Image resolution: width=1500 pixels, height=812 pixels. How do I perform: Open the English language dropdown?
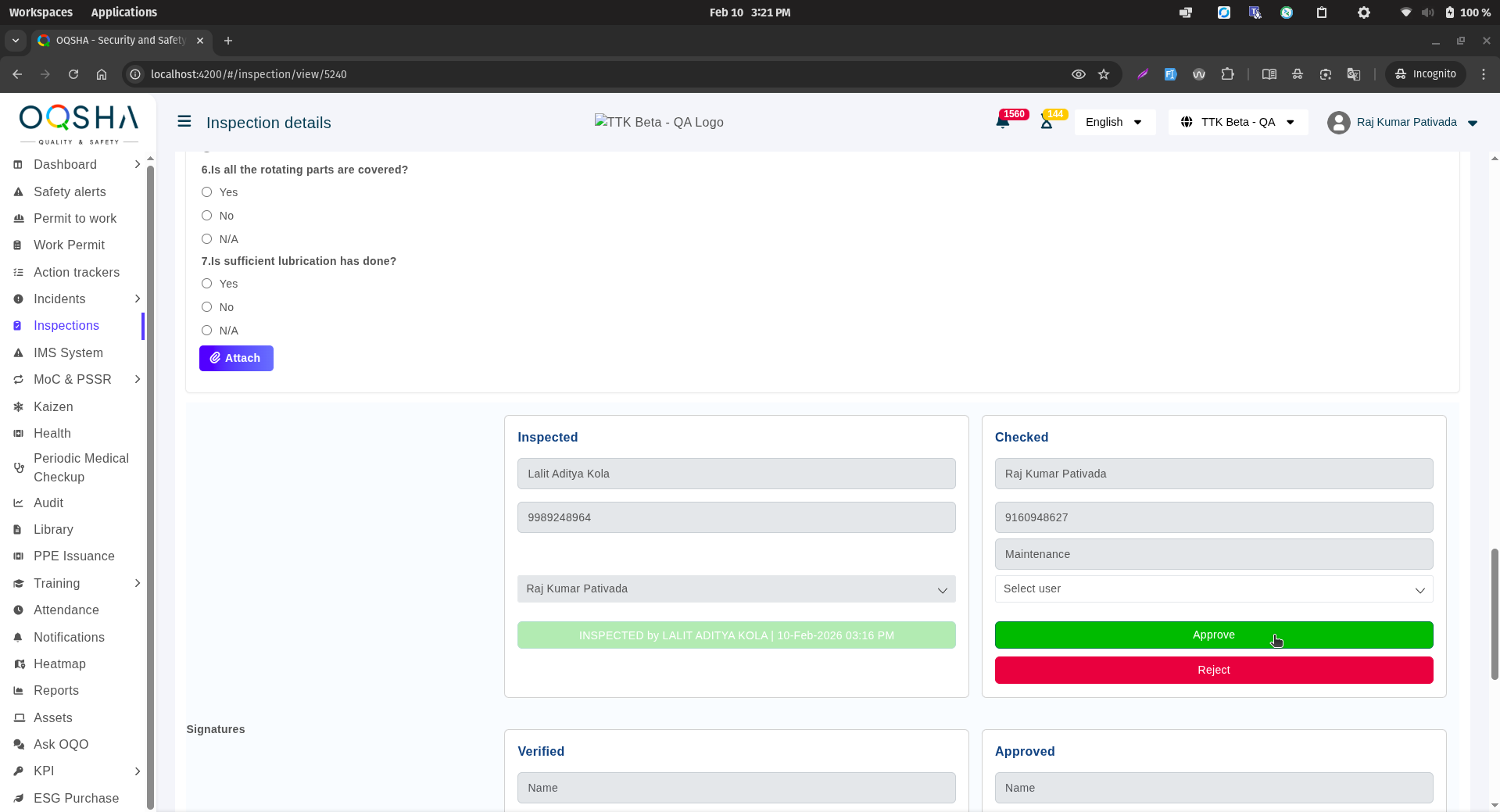click(x=1114, y=122)
